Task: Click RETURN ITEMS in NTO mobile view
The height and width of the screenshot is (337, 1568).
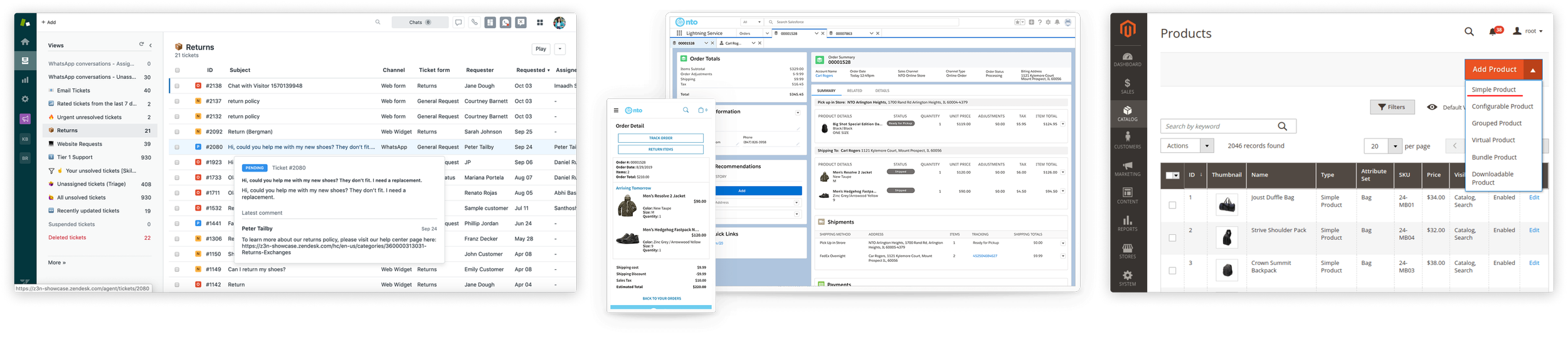Action: click(x=660, y=150)
